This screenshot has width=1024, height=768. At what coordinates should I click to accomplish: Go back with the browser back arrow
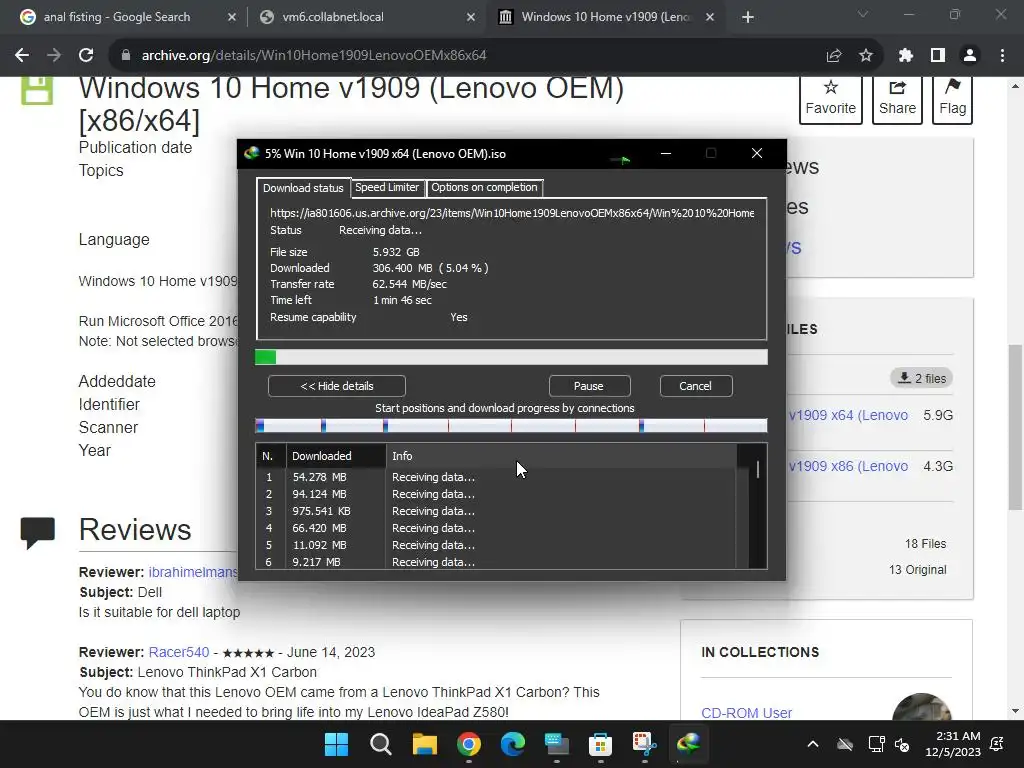(x=22, y=56)
